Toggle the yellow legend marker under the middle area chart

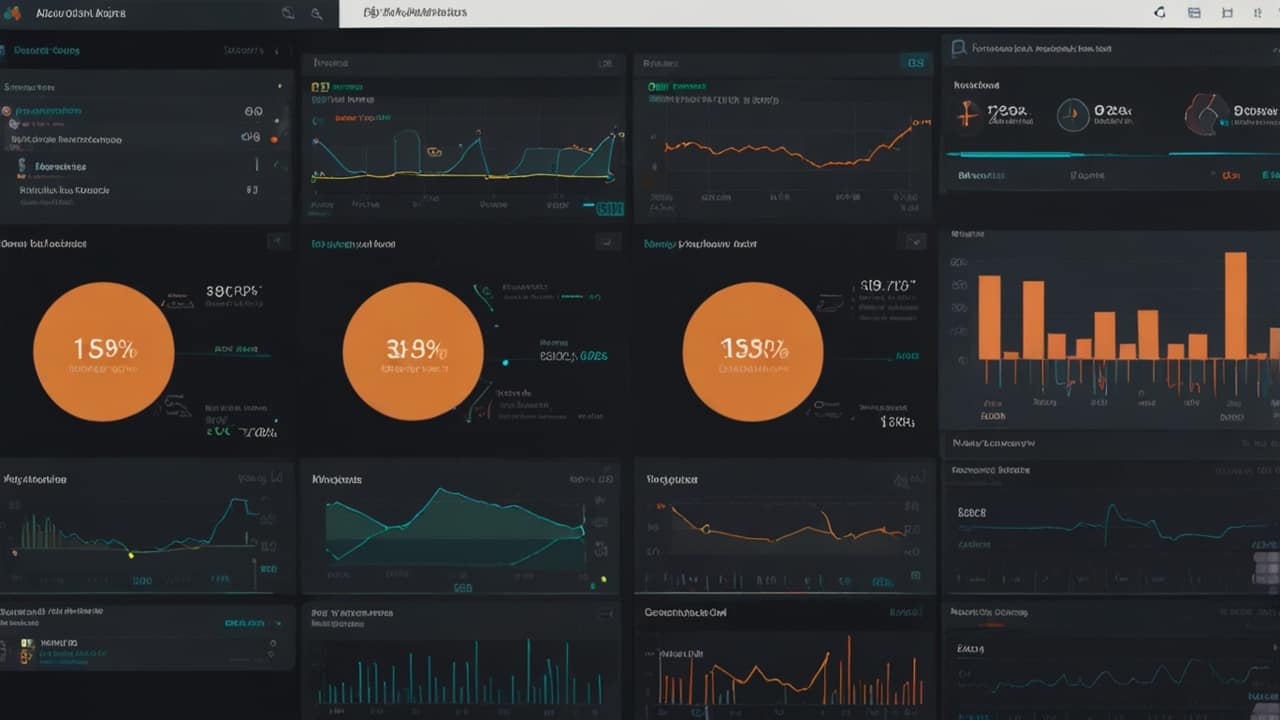604,578
